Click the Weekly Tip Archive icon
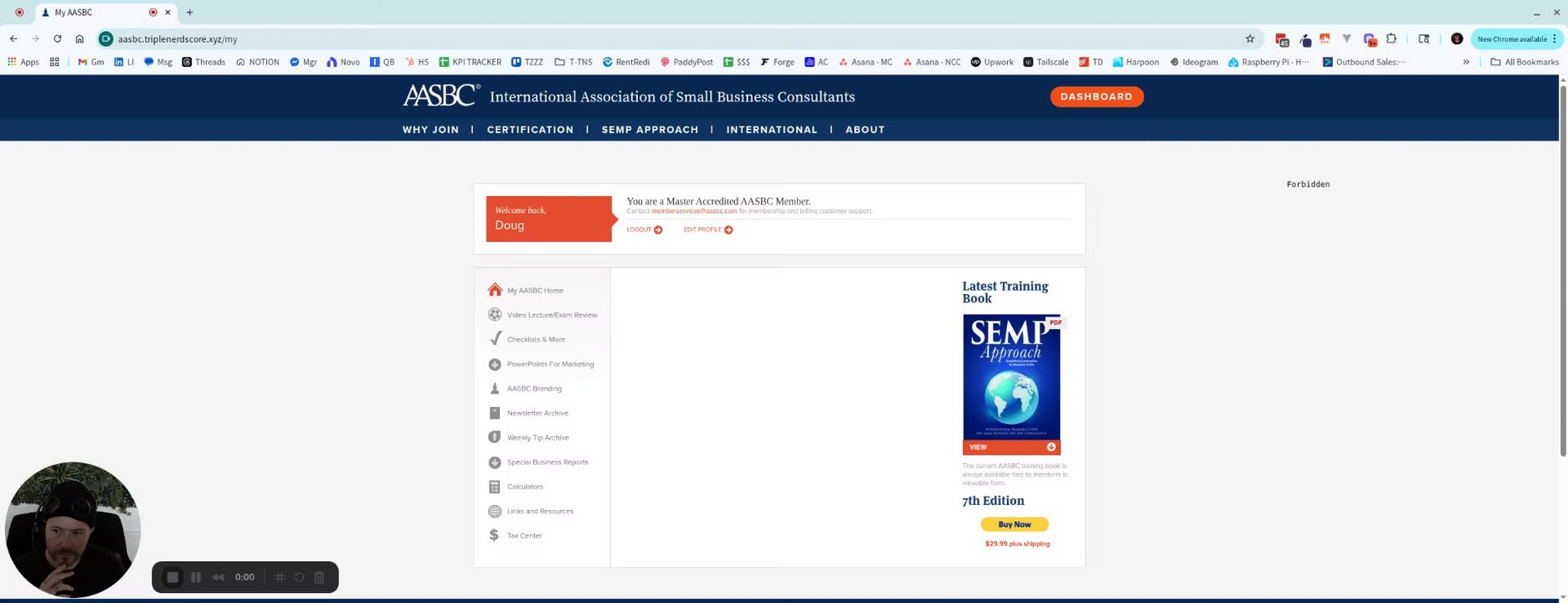This screenshot has height=603, width=1568. (x=495, y=437)
